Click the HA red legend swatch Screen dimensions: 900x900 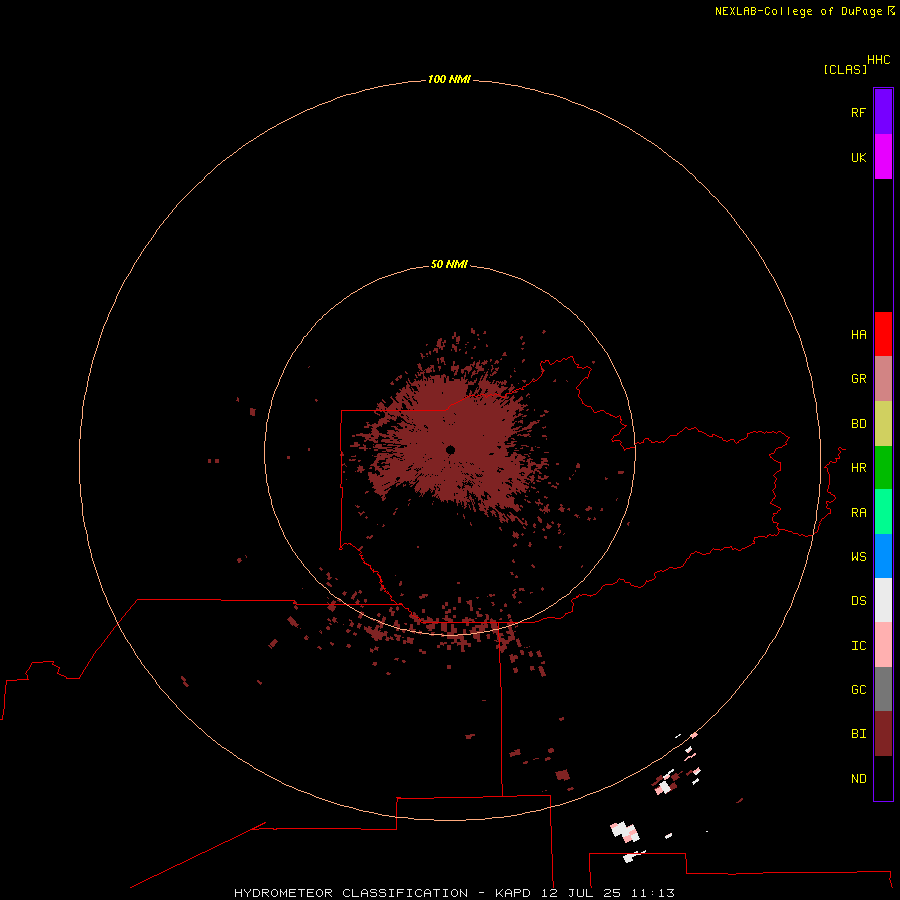click(883, 334)
